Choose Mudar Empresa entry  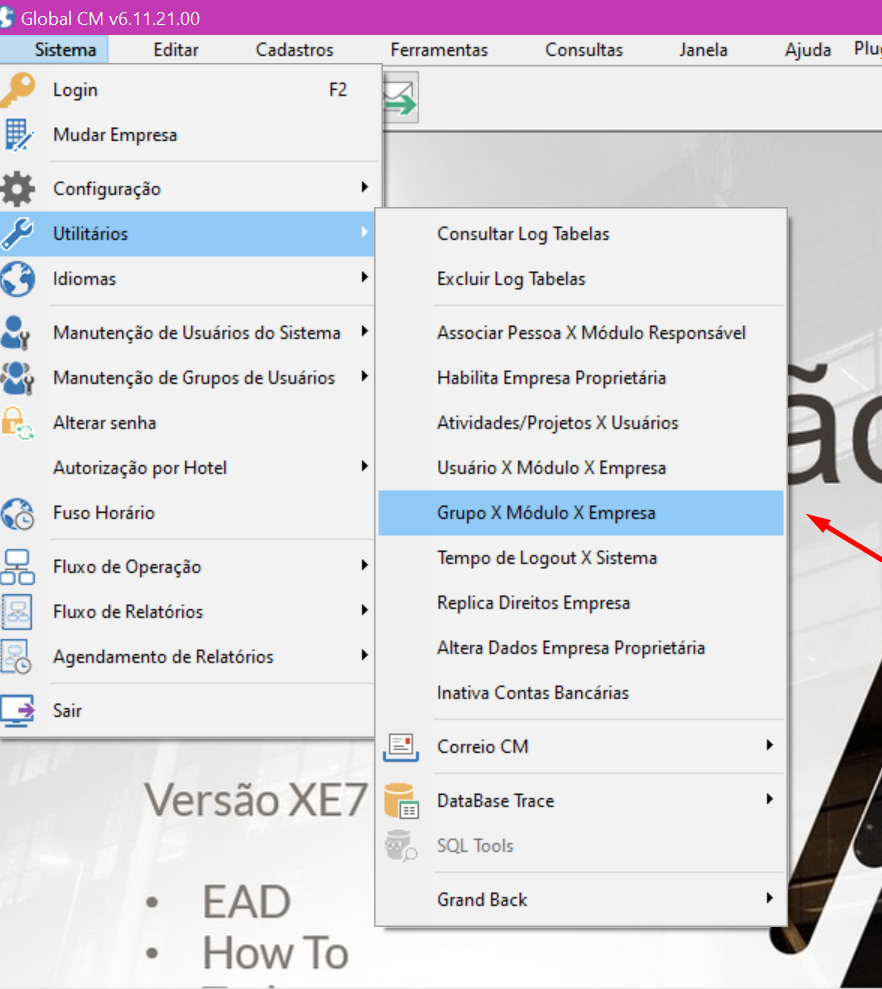(189, 135)
